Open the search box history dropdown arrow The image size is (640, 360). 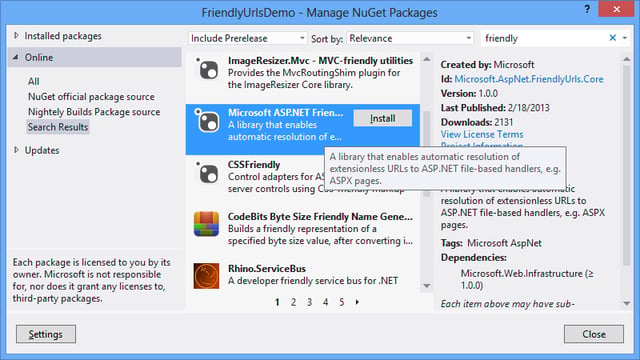coord(624,38)
